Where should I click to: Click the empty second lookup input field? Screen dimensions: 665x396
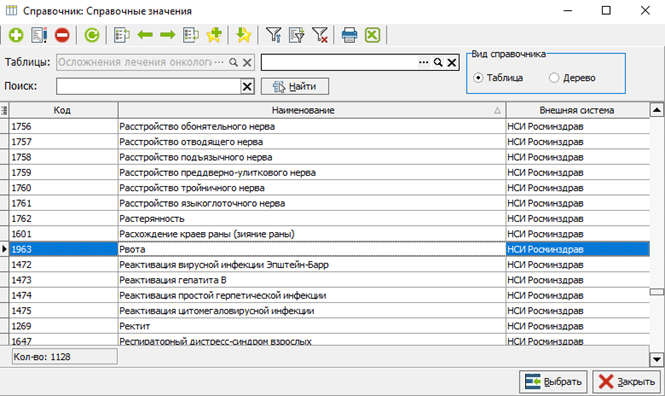tap(339, 62)
